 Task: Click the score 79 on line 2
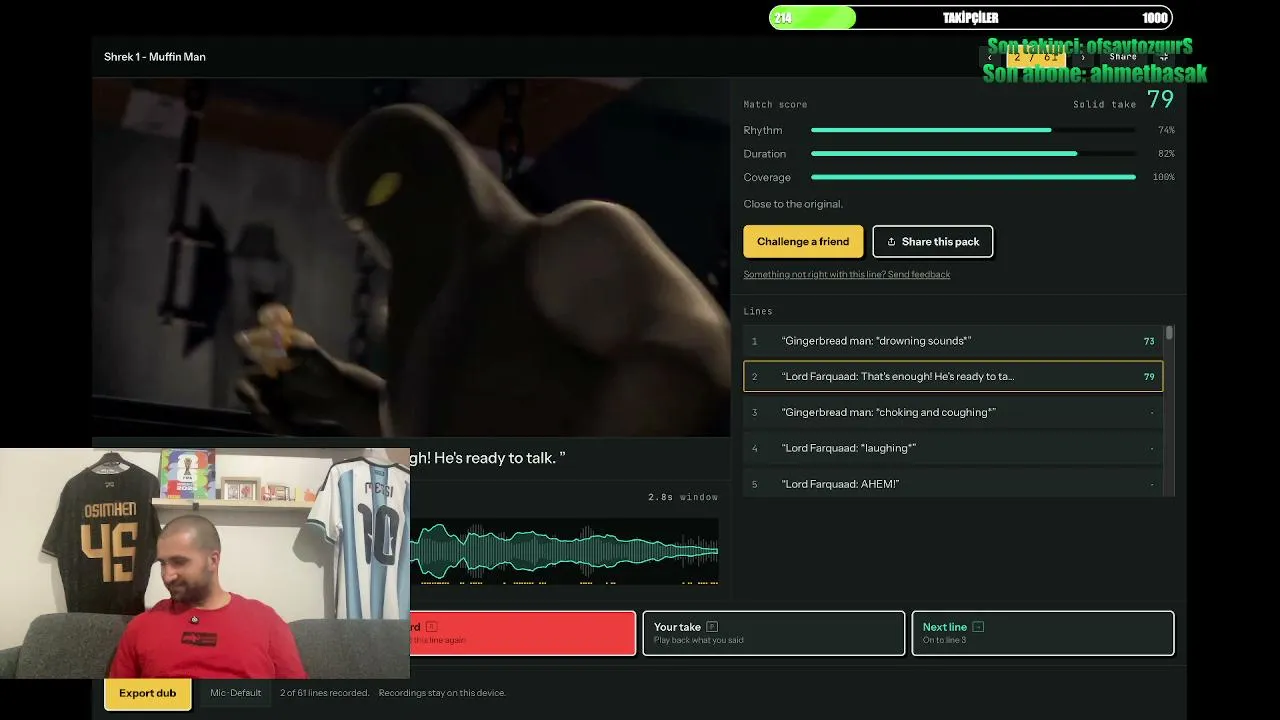(x=1149, y=377)
